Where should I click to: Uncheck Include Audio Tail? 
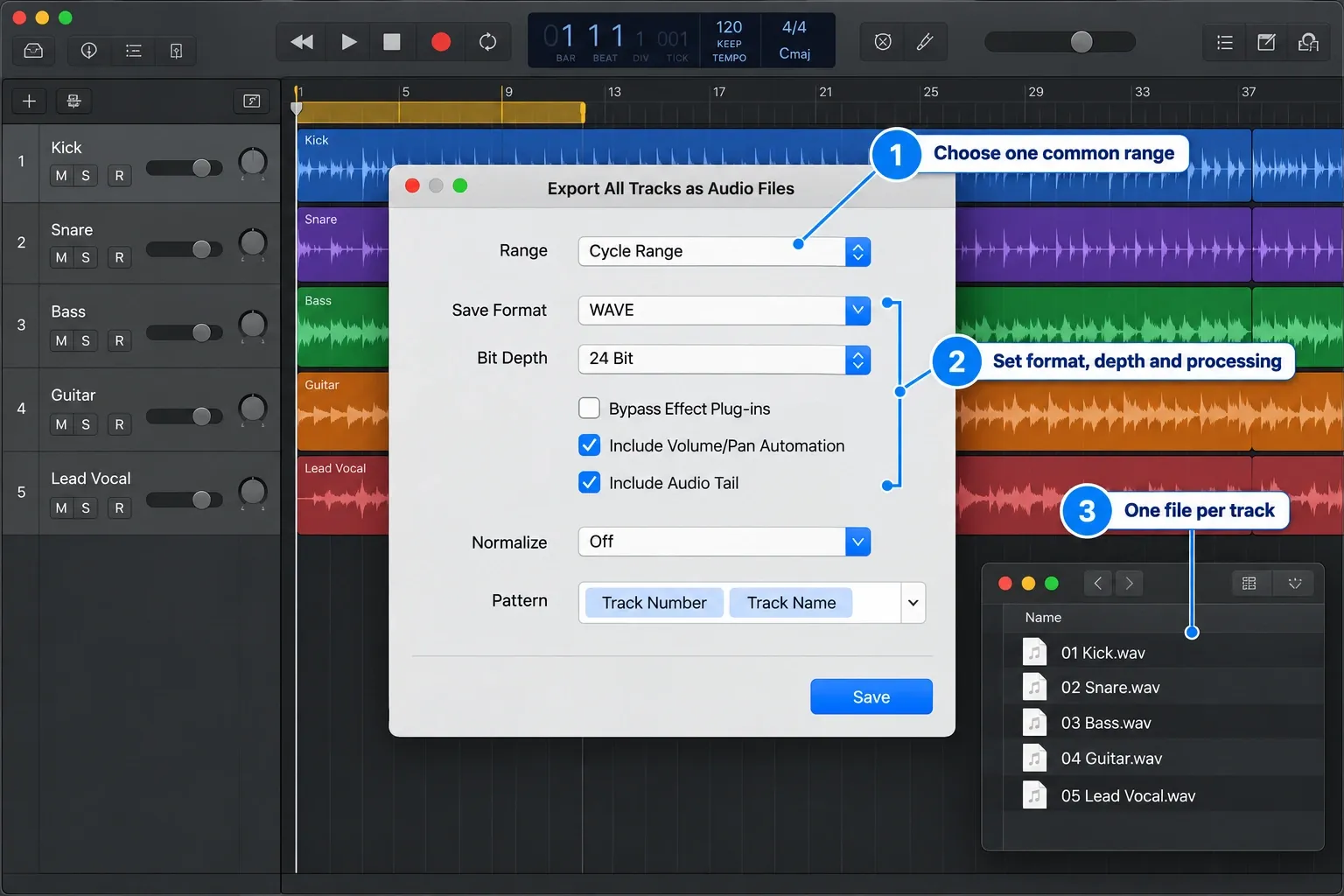tap(590, 483)
